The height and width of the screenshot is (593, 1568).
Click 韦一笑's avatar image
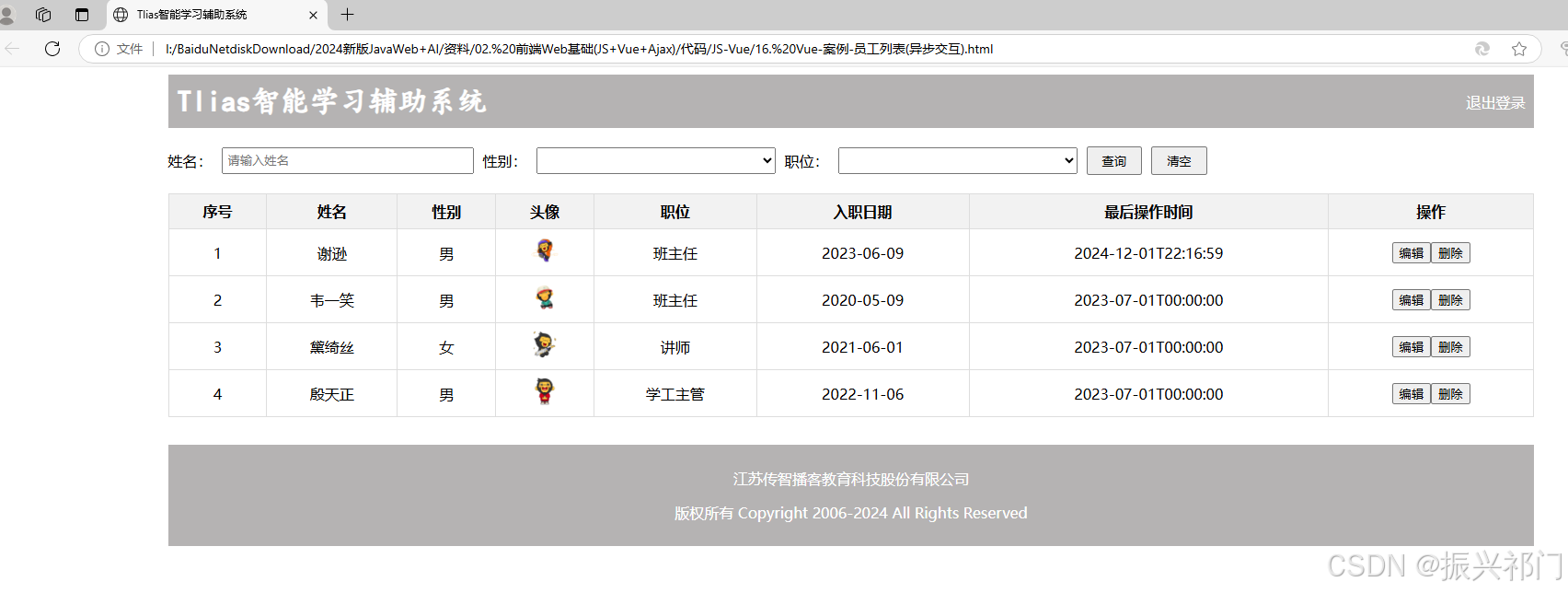545,297
